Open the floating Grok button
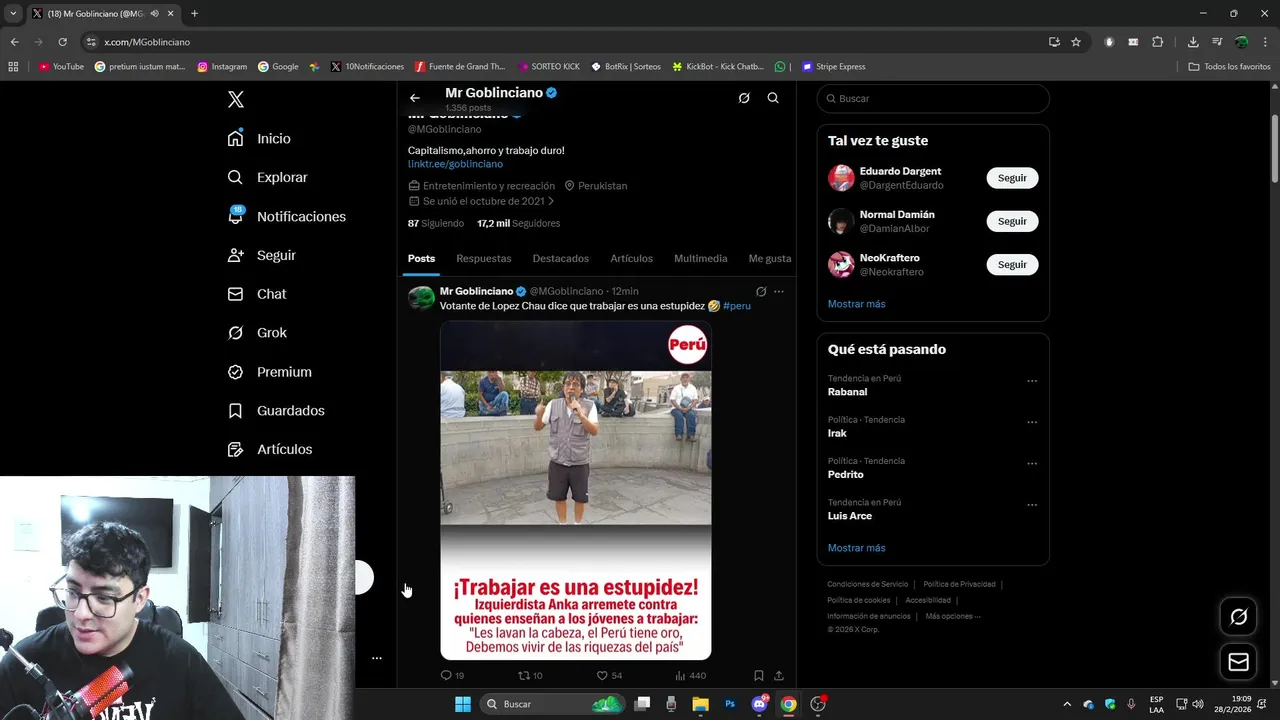This screenshot has width=1280, height=720. click(x=1238, y=617)
